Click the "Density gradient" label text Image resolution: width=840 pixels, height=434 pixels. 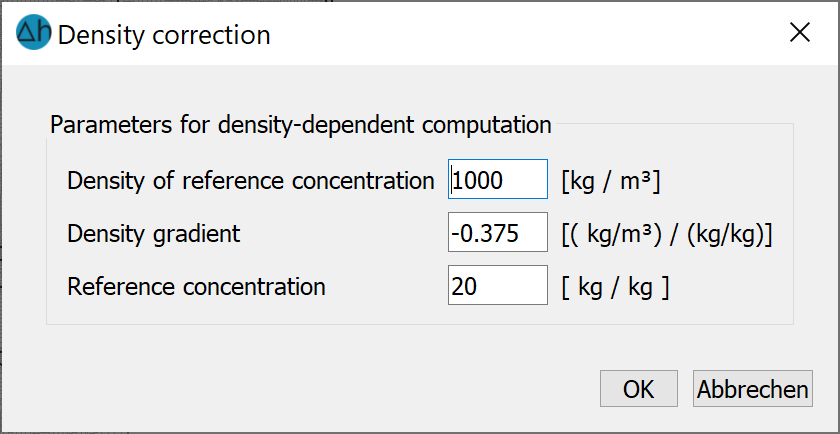tap(154, 234)
